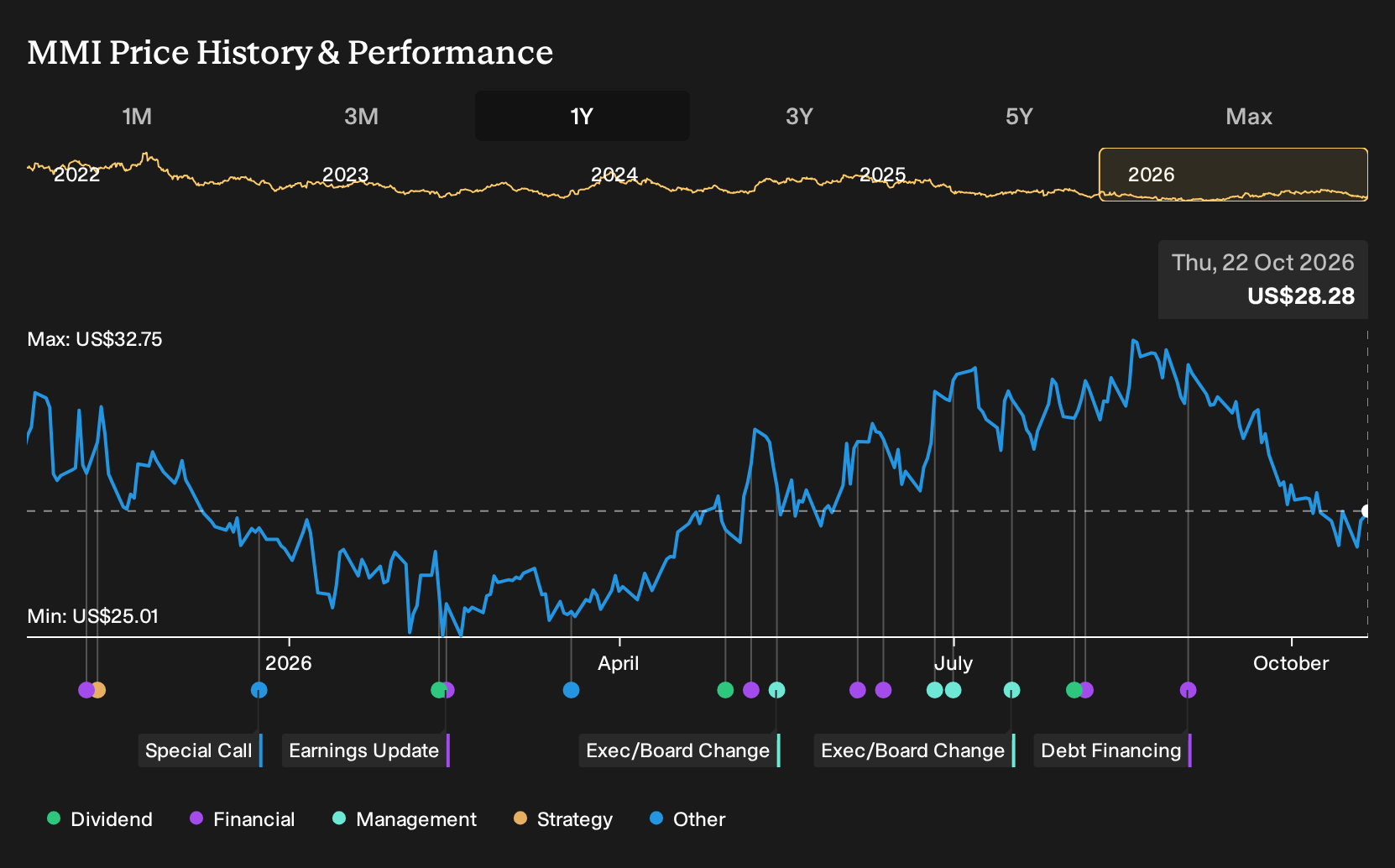Switch to the 3Y time range
This screenshot has height=868, width=1395.
(799, 116)
